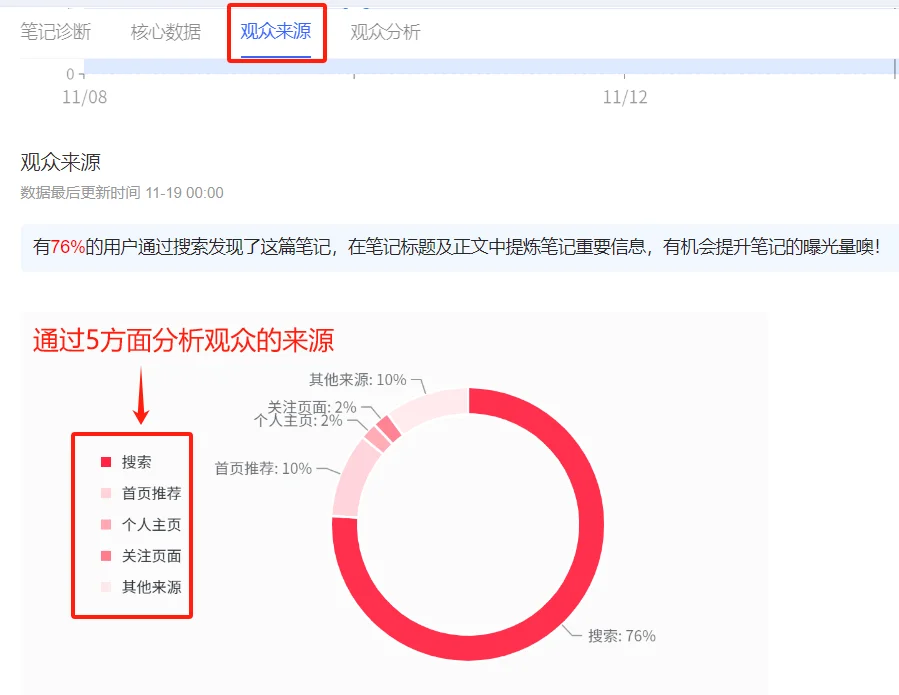Click the 观众来源 section heading
This screenshot has width=899, height=695.
[60, 162]
